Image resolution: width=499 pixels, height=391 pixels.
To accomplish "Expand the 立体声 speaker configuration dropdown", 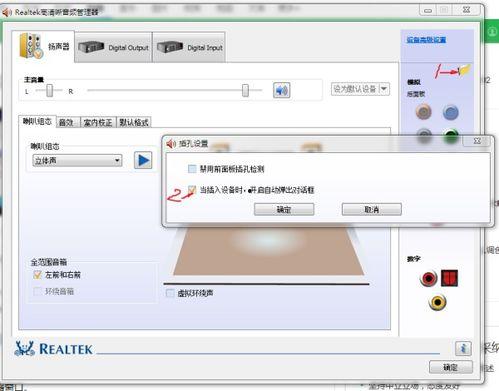I will (77, 161).
